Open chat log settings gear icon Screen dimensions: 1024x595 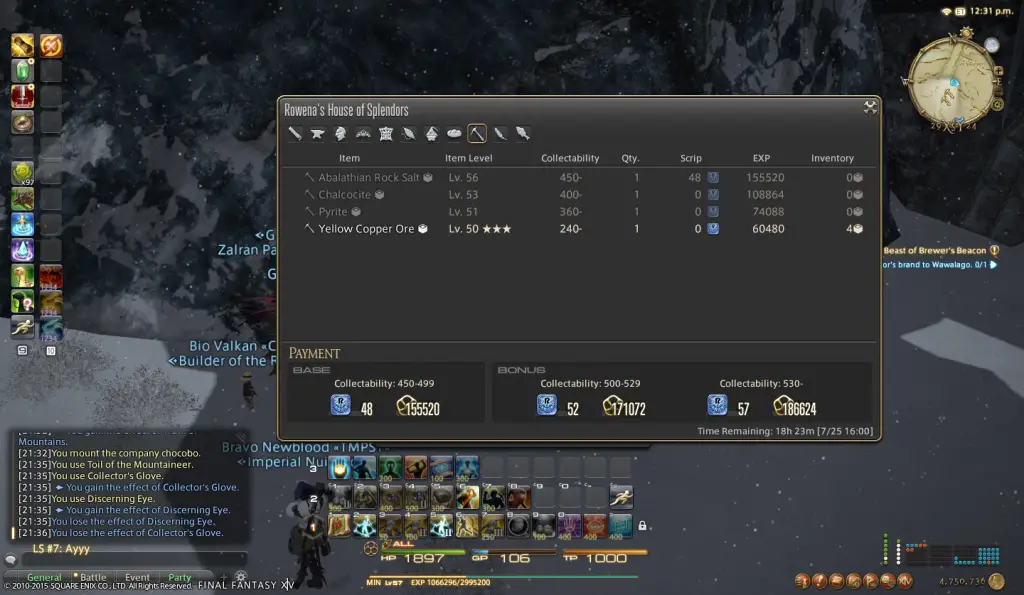[241, 577]
